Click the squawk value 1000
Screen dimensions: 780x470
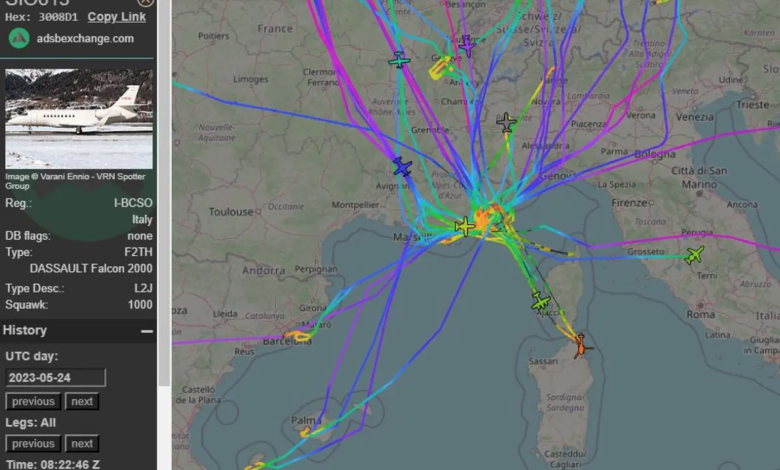click(x=140, y=305)
